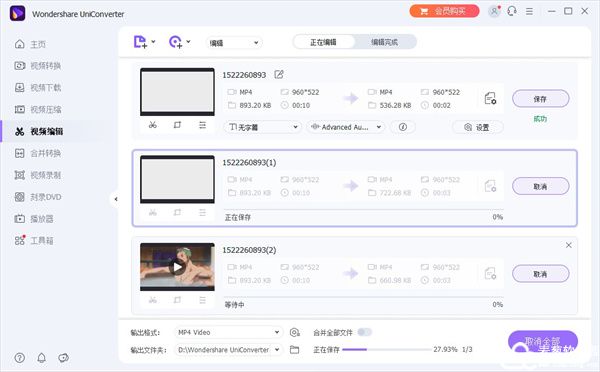Click output settings icon for 1522260893(1)
The height and width of the screenshot is (372, 600).
pyautogui.click(x=490, y=186)
